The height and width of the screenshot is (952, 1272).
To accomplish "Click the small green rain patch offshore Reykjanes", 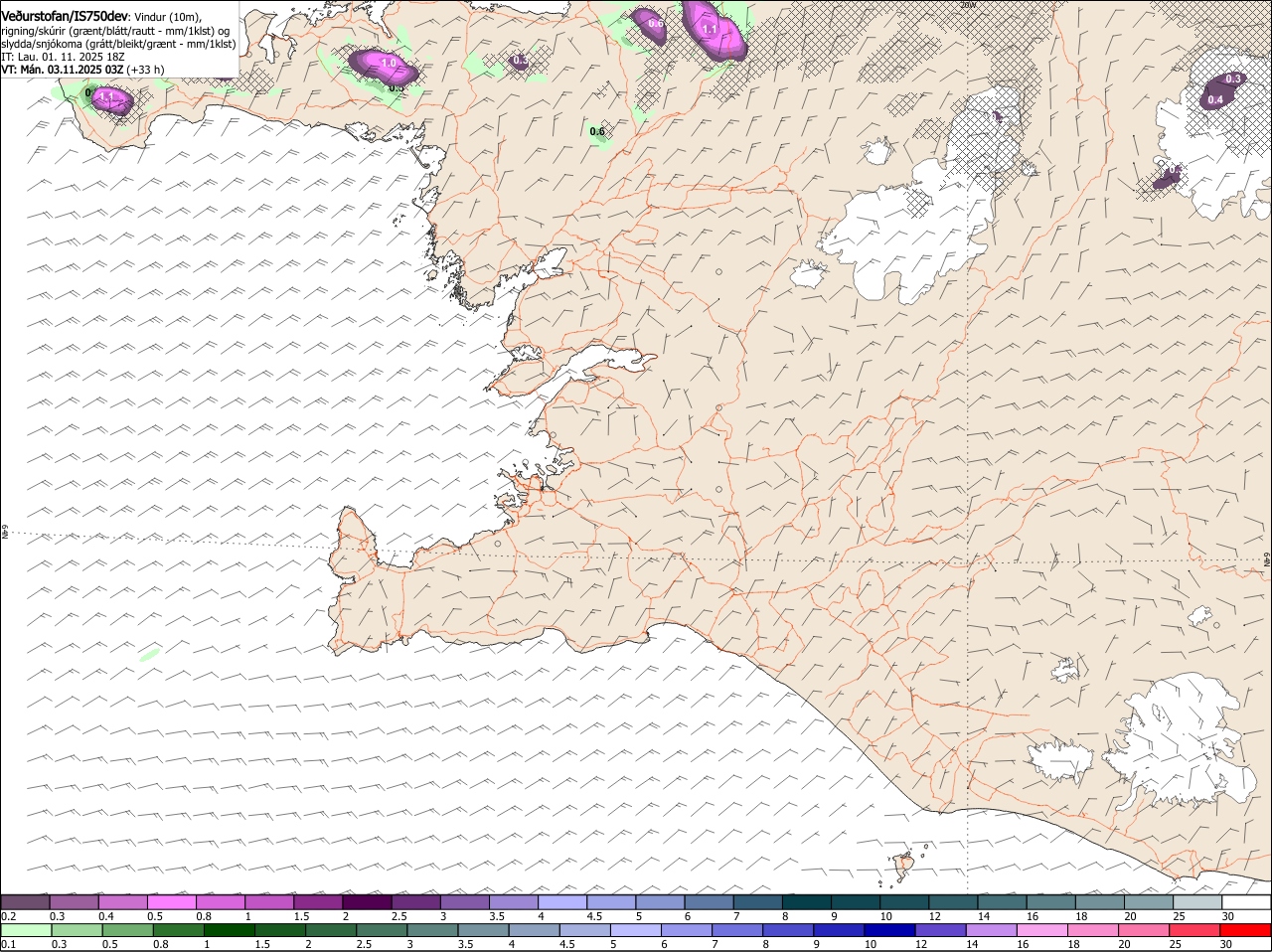I will [x=150, y=654].
